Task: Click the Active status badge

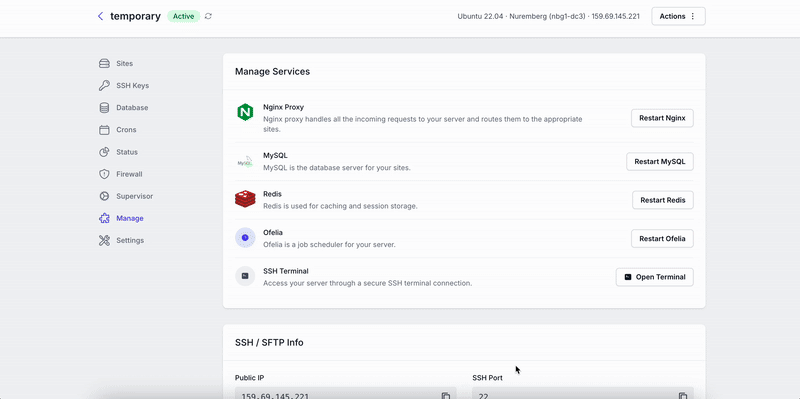Action: [184, 16]
